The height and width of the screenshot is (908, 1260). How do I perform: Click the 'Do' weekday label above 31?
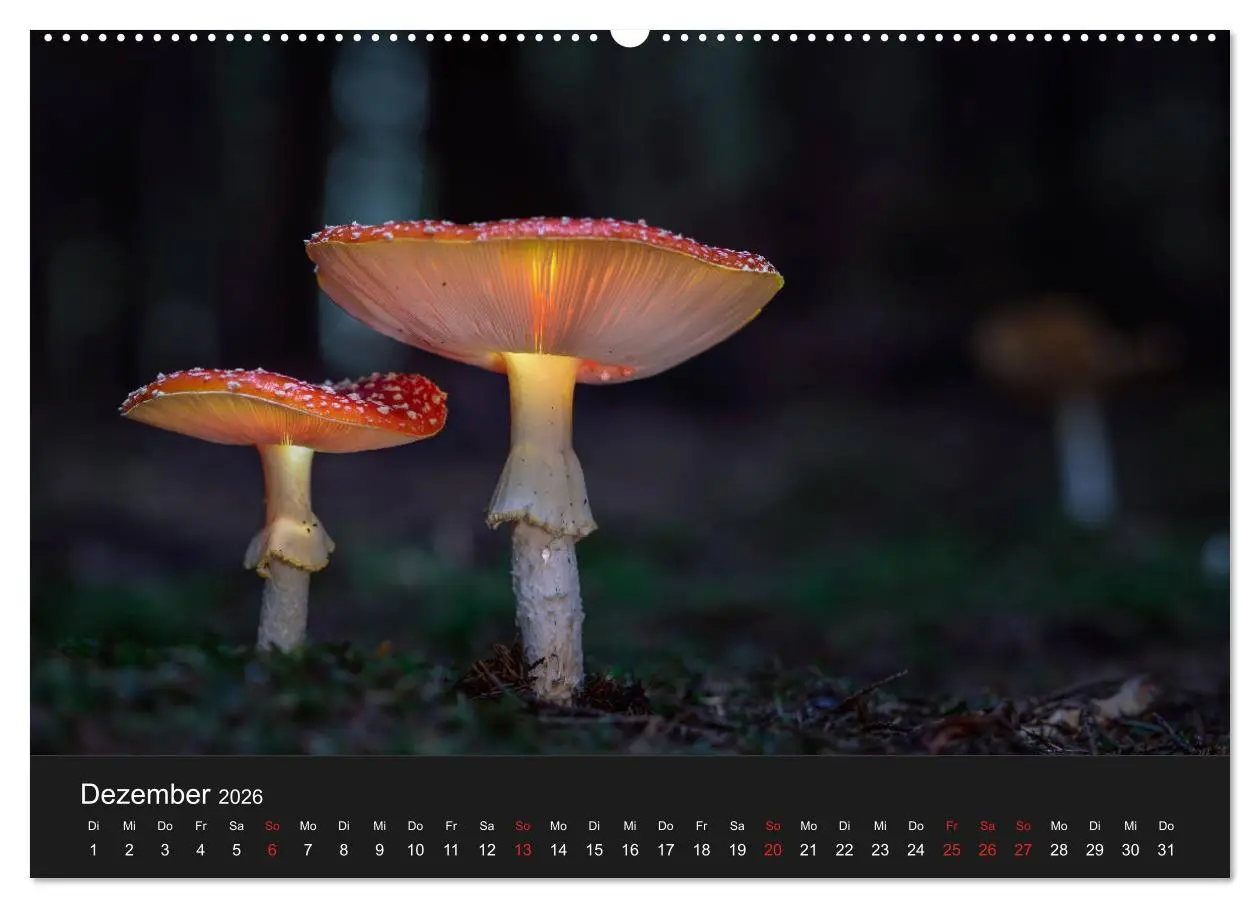pyautogui.click(x=1166, y=826)
